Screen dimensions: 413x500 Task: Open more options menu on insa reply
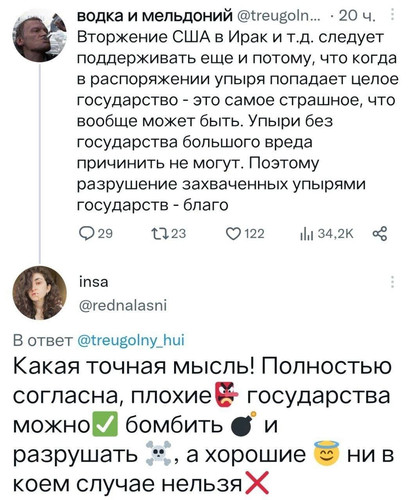pyautogui.click(x=393, y=282)
